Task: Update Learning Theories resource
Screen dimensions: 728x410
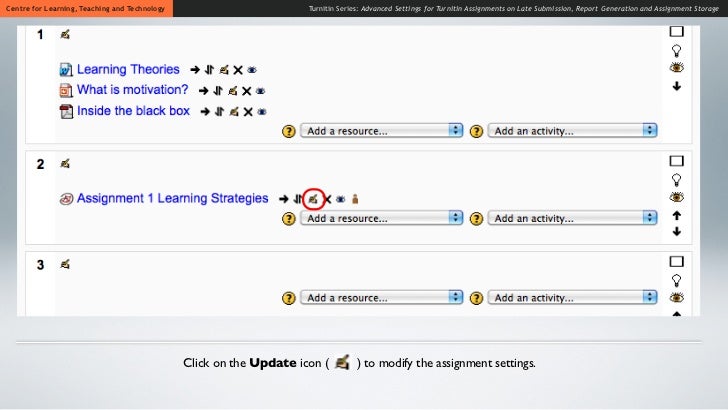Action: tap(224, 70)
